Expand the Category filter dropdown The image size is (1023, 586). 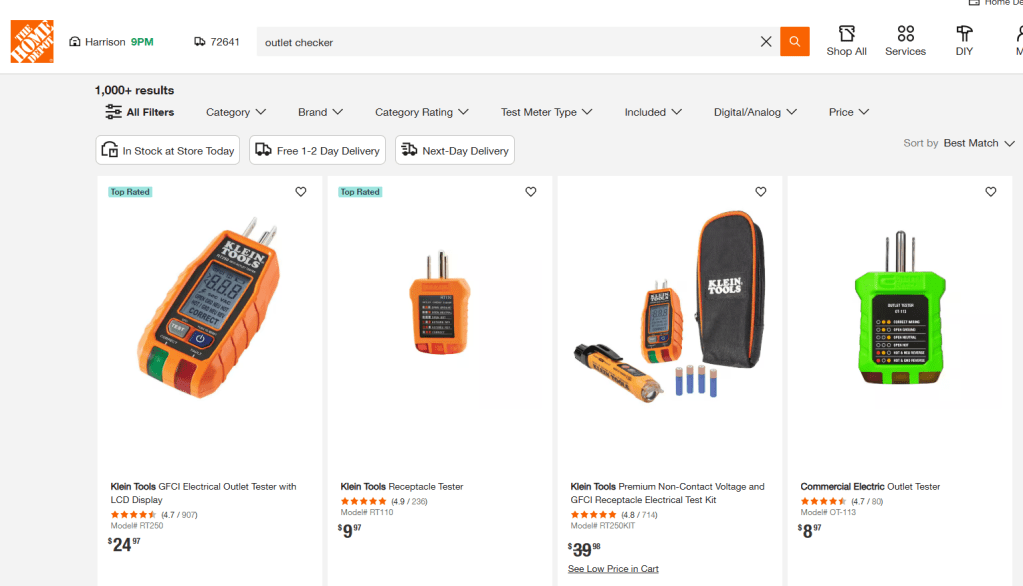(236, 112)
